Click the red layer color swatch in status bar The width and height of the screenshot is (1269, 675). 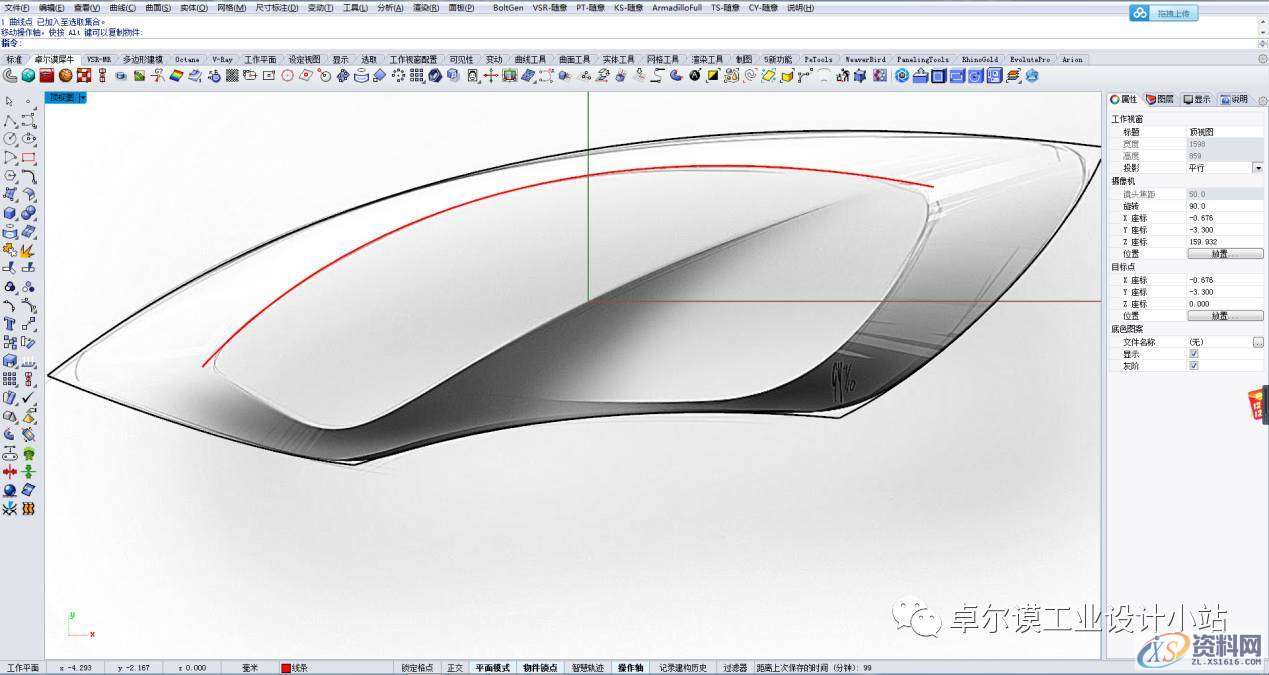click(286, 668)
